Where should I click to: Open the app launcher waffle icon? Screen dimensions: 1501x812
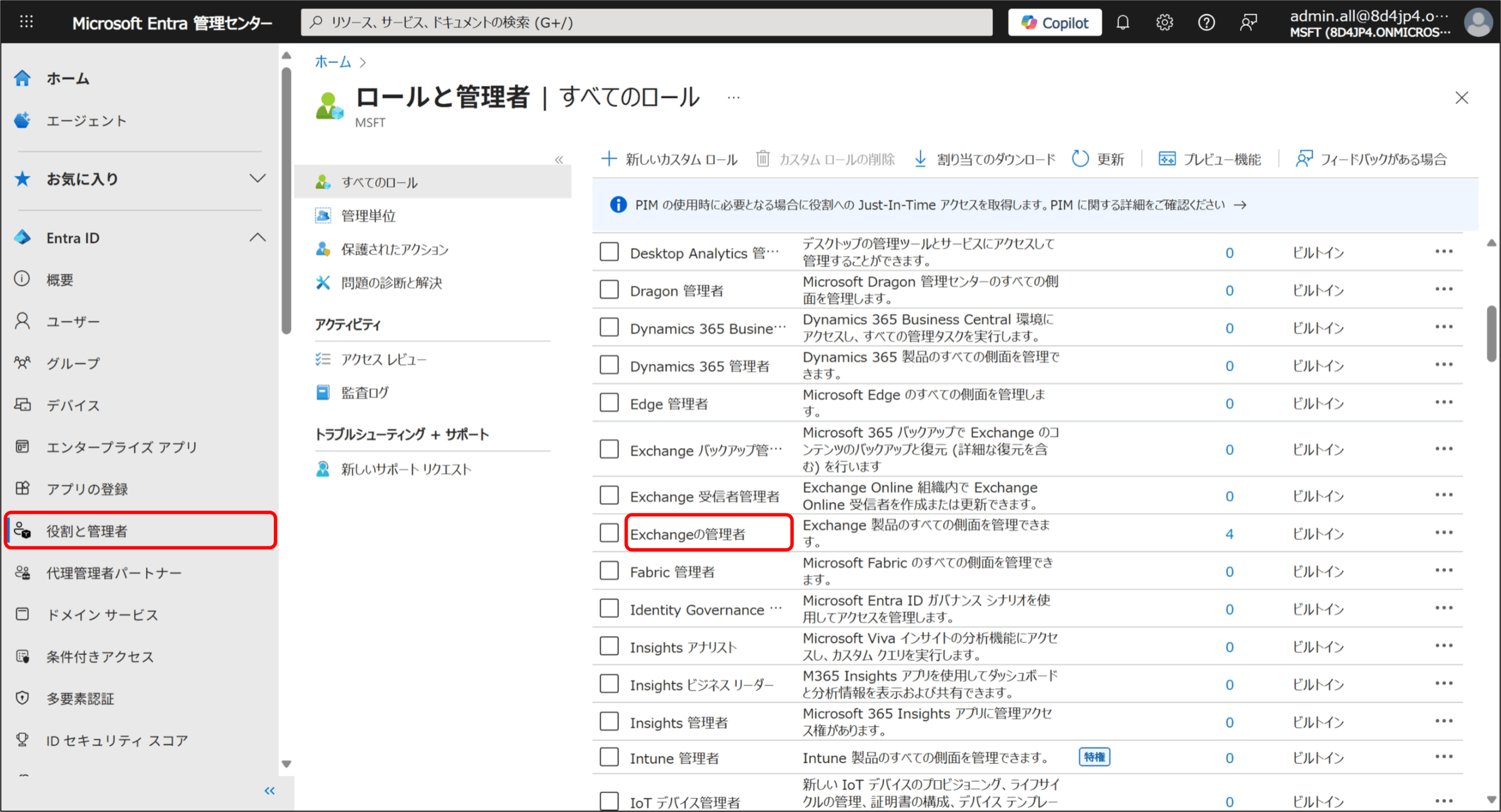pos(26,22)
